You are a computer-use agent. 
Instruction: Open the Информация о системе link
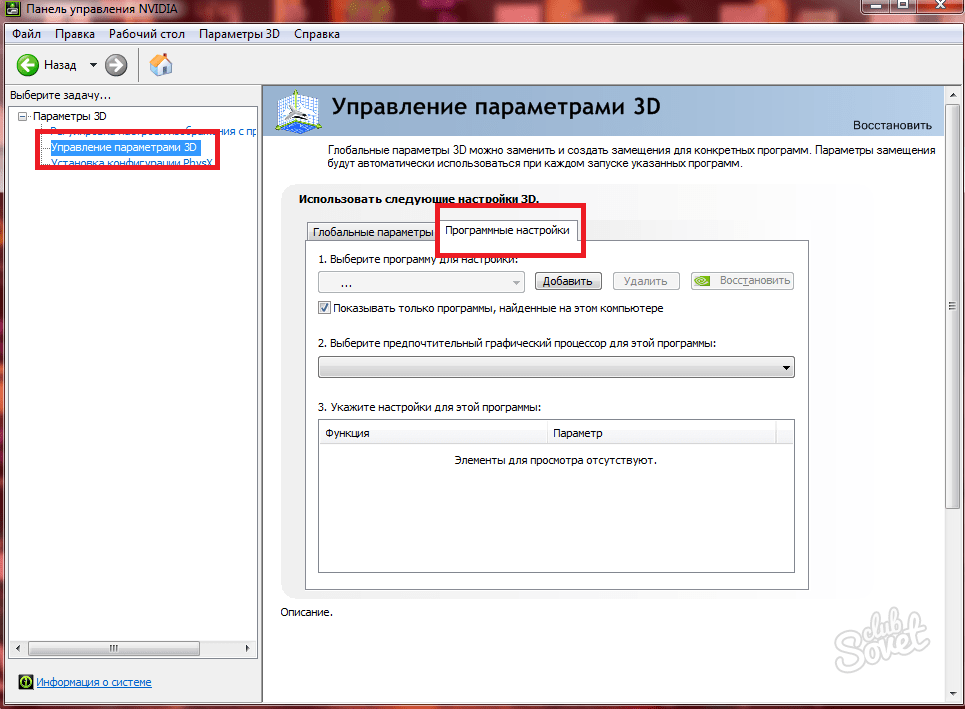click(94, 682)
